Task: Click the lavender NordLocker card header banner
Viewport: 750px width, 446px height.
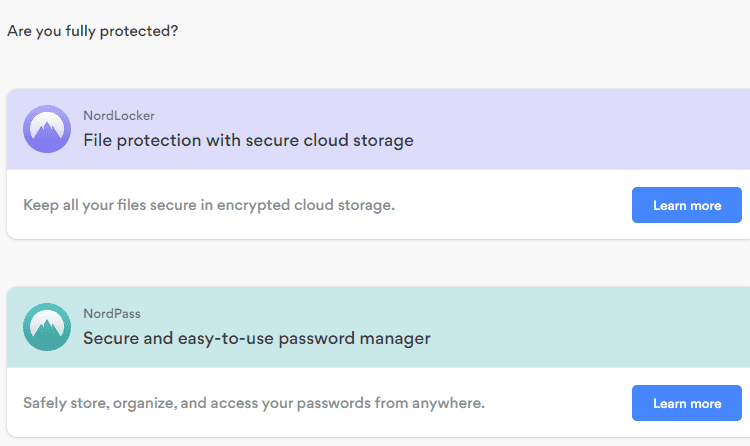Action: [x=378, y=129]
